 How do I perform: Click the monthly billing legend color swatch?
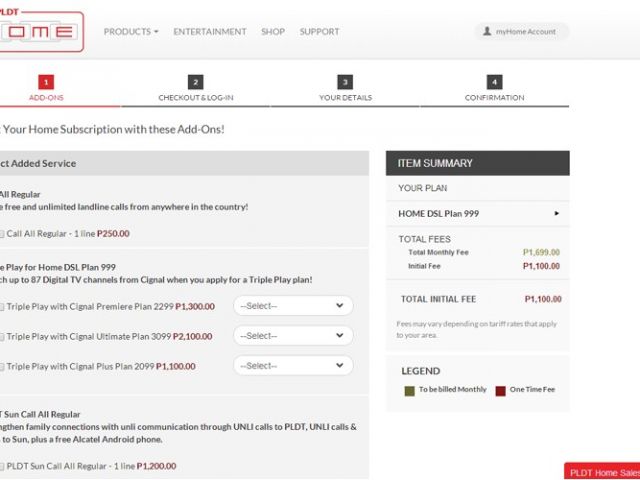[408, 389]
